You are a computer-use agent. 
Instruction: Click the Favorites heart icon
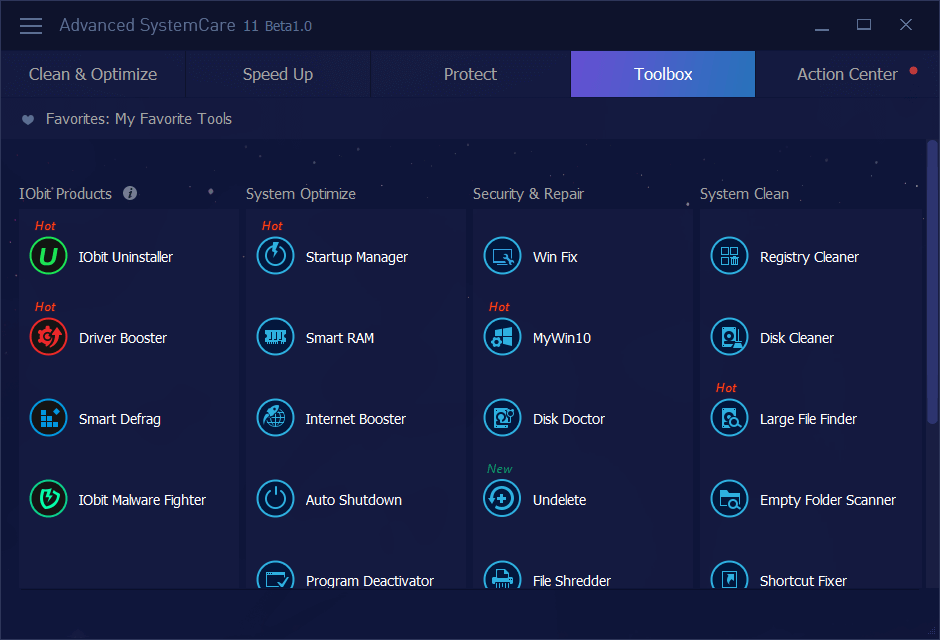coord(28,119)
